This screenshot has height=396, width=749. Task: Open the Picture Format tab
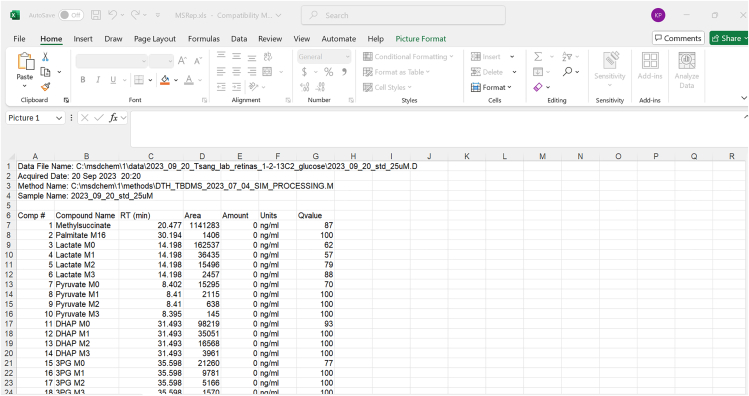(420, 39)
